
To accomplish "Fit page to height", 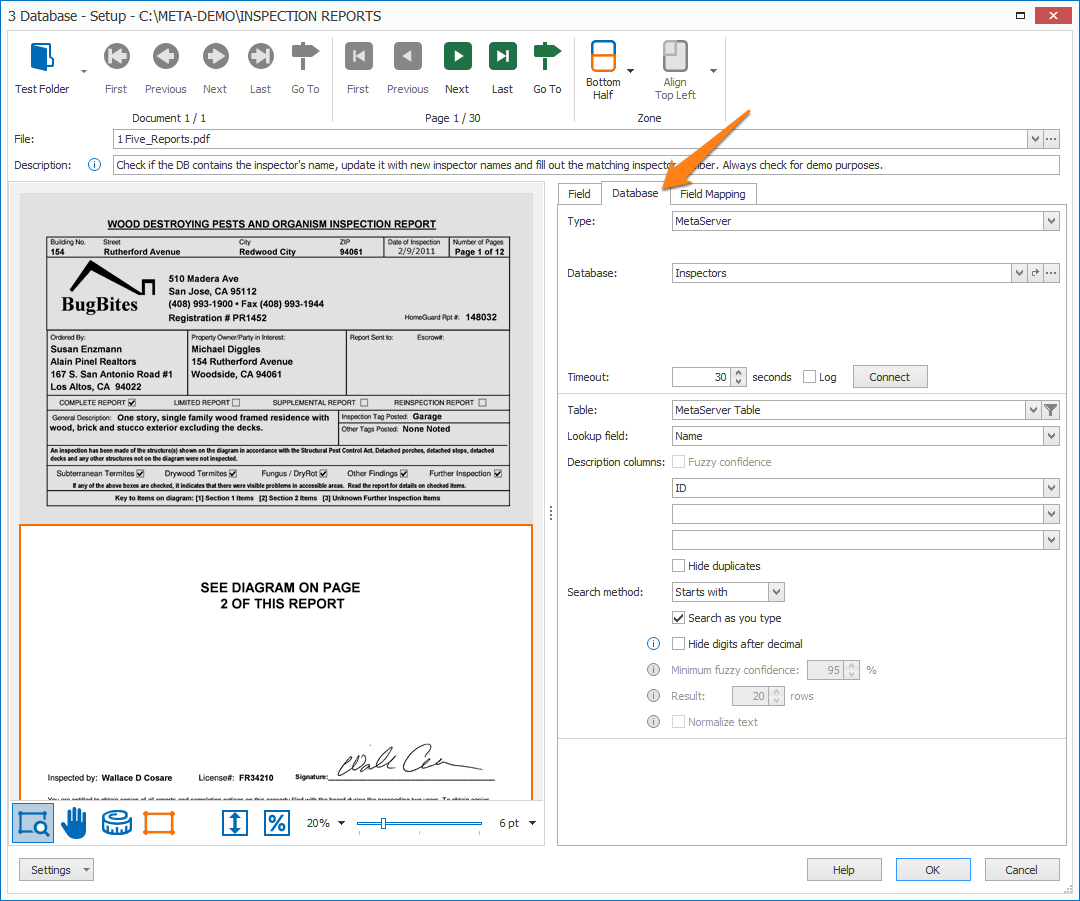I will [x=235, y=823].
